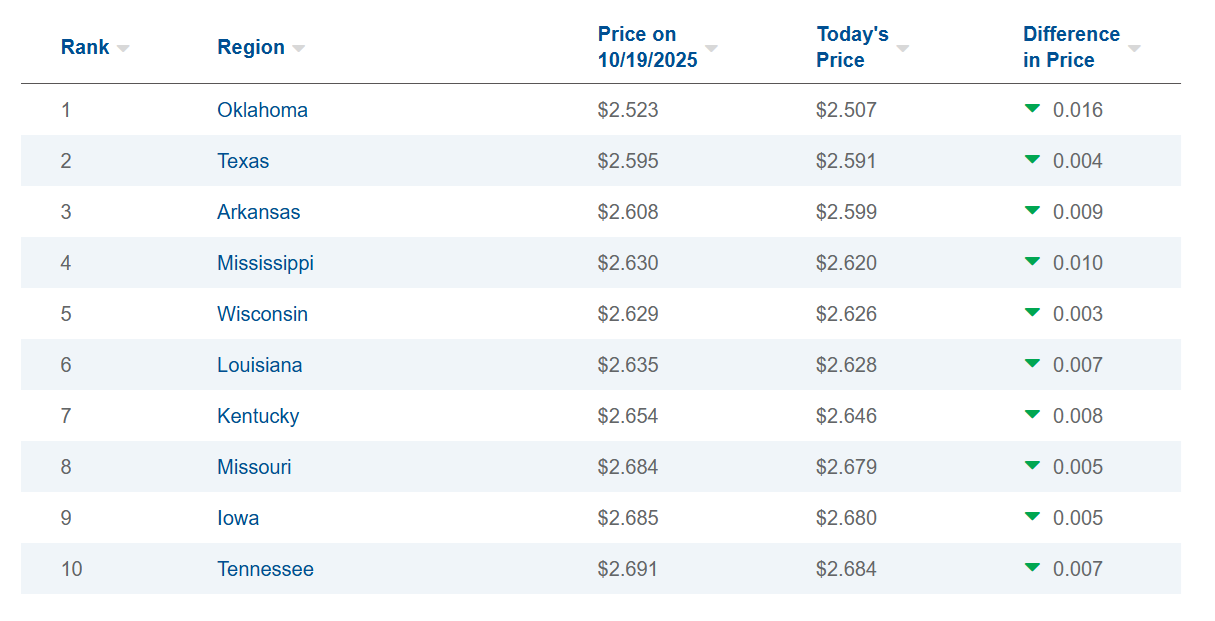Sort by Difference in Price header text
The width and height of the screenshot is (1215, 621).
point(1070,47)
